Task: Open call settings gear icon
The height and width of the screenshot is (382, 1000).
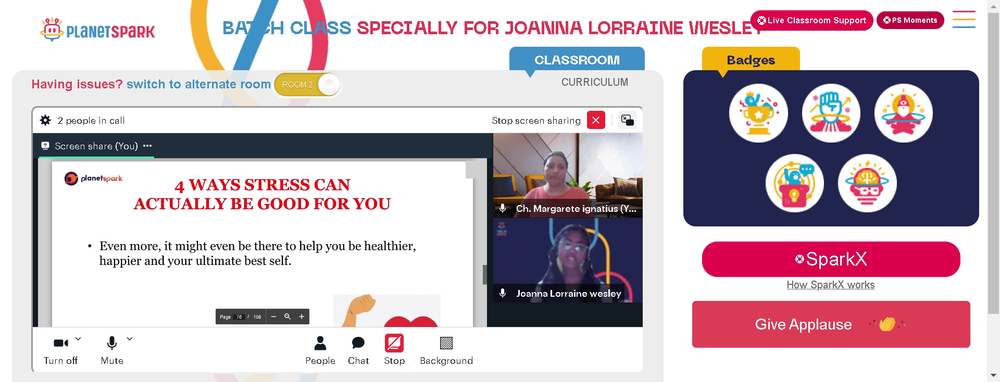Action: [x=45, y=121]
